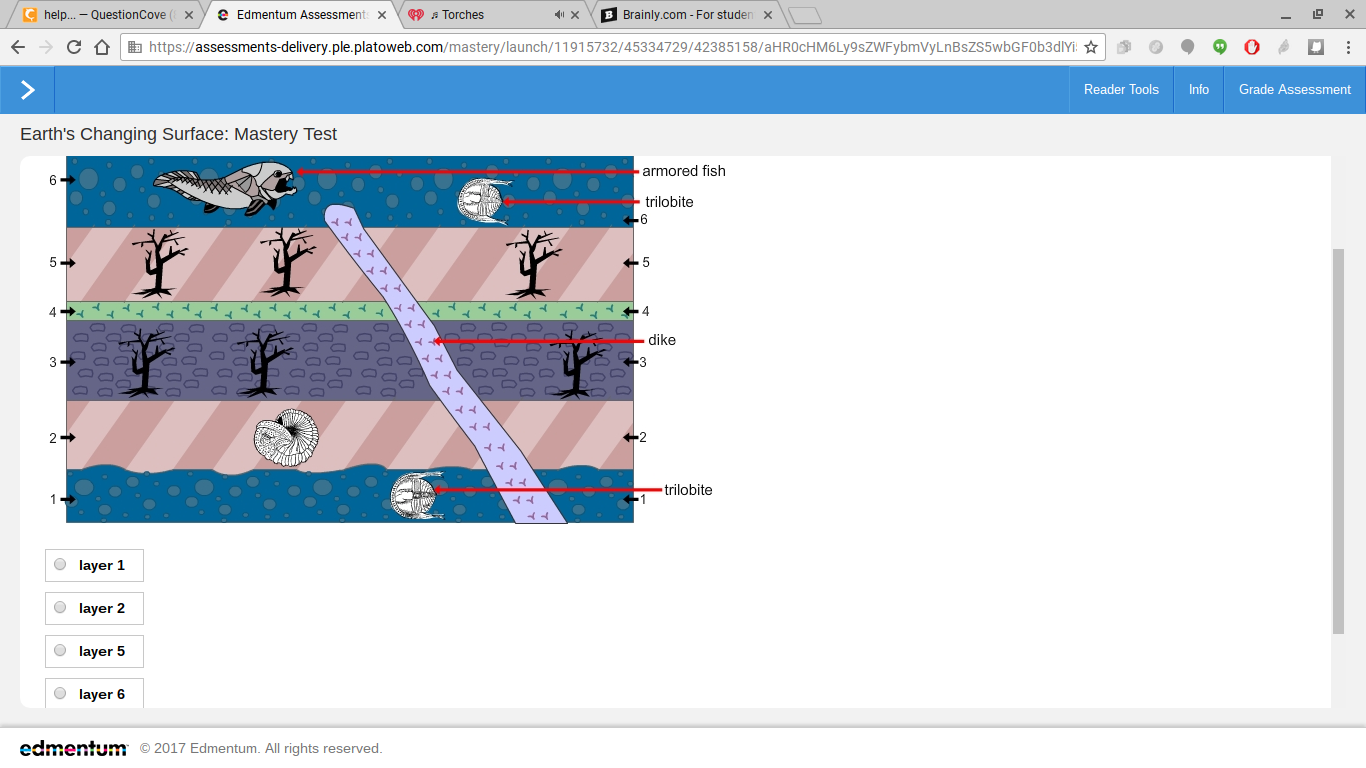This screenshot has width=1366, height=768.
Task: Click the browser back arrow
Action: point(17,47)
